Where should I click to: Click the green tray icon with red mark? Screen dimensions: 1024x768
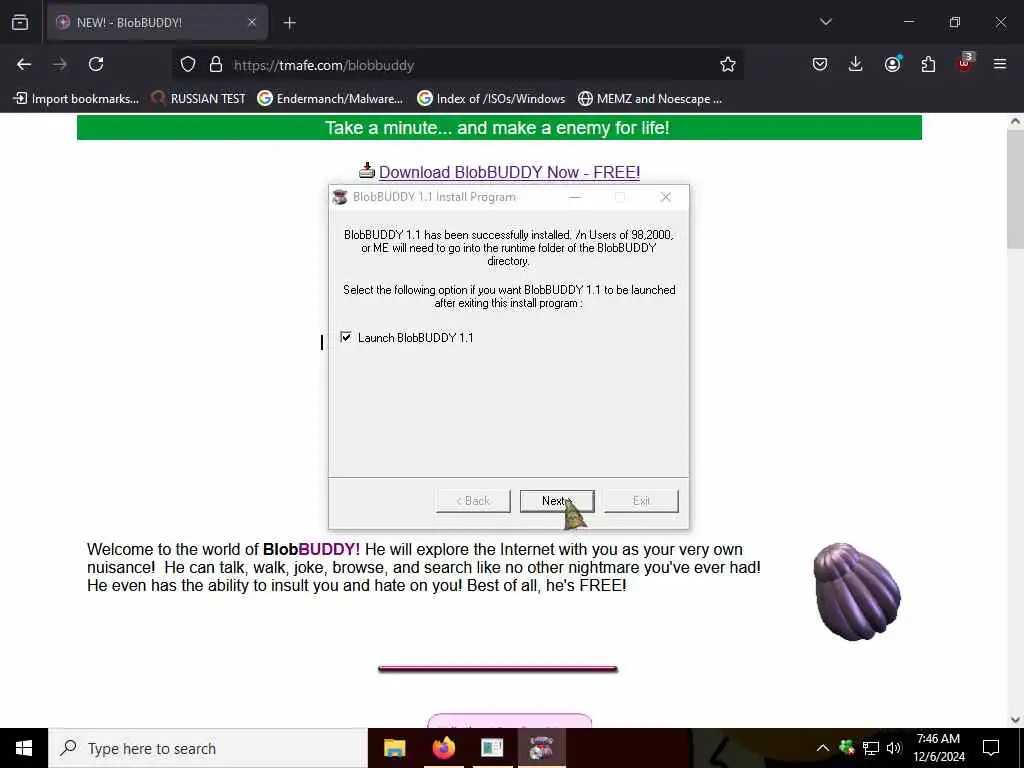tap(847, 747)
